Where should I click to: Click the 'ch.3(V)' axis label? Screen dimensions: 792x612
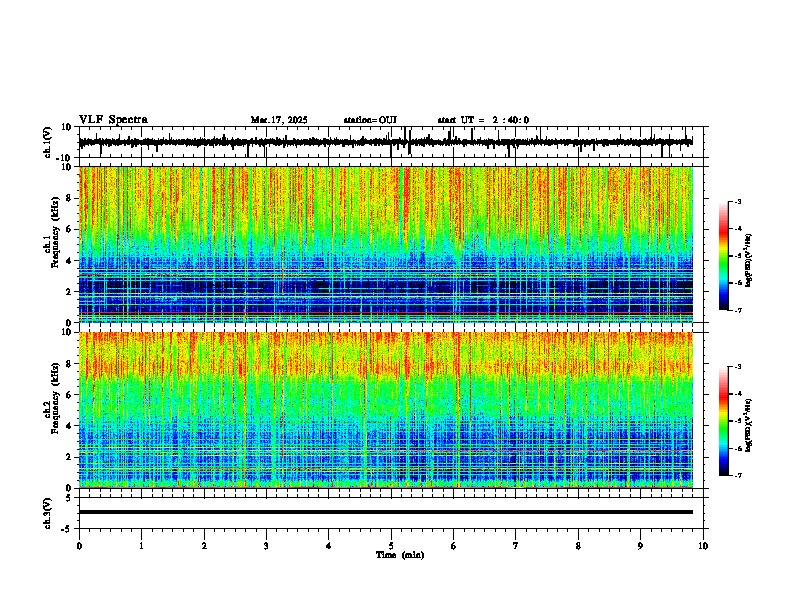(47, 513)
